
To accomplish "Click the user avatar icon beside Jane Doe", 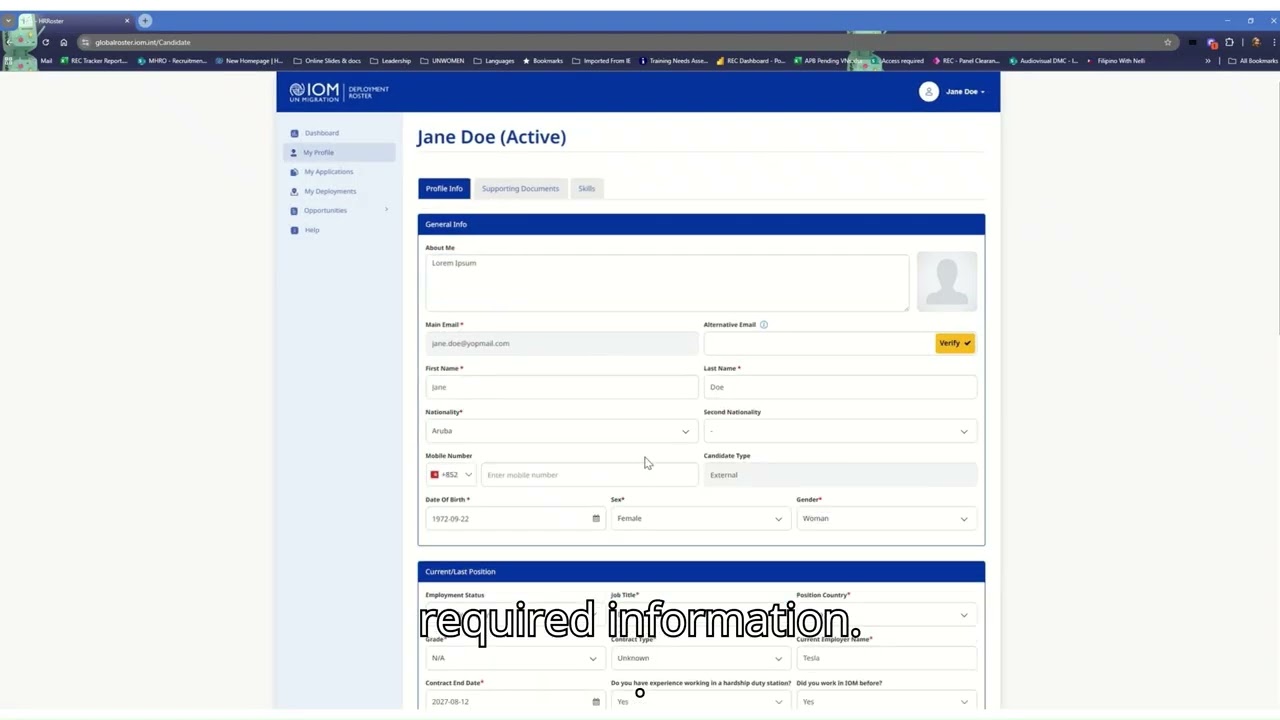I will click(x=929, y=92).
